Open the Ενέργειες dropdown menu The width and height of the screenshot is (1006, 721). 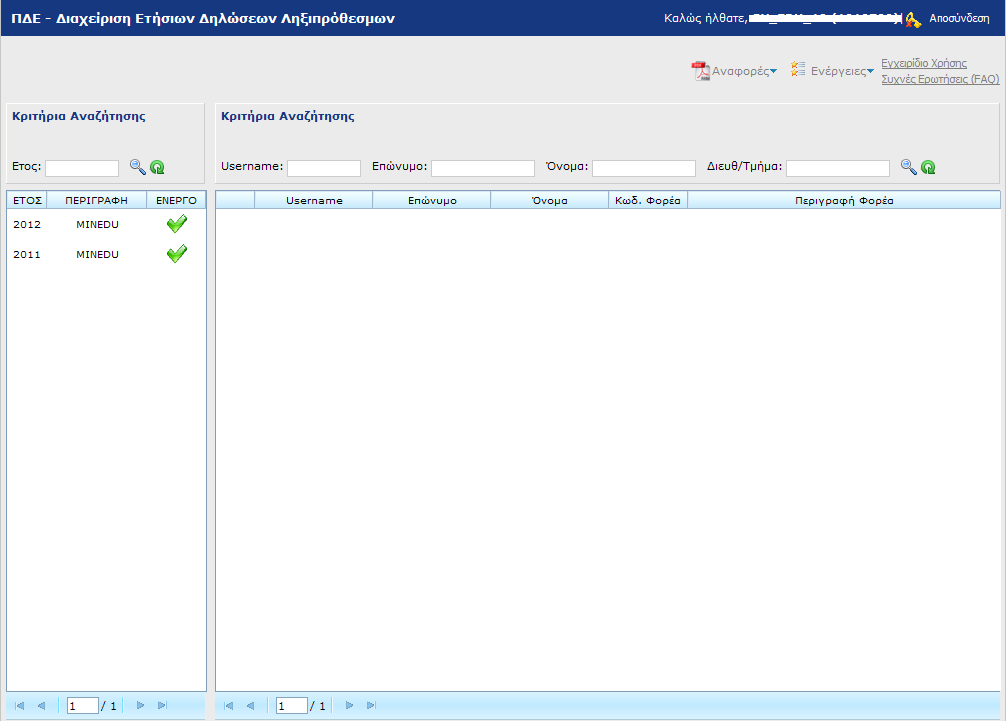(842, 71)
